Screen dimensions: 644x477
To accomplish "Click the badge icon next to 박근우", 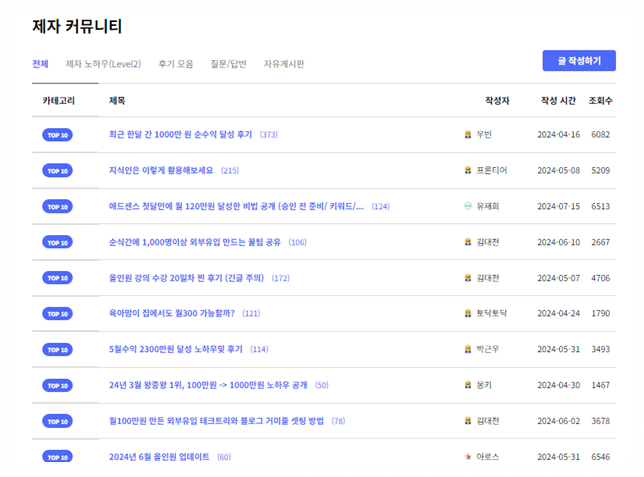I will (468, 349).
